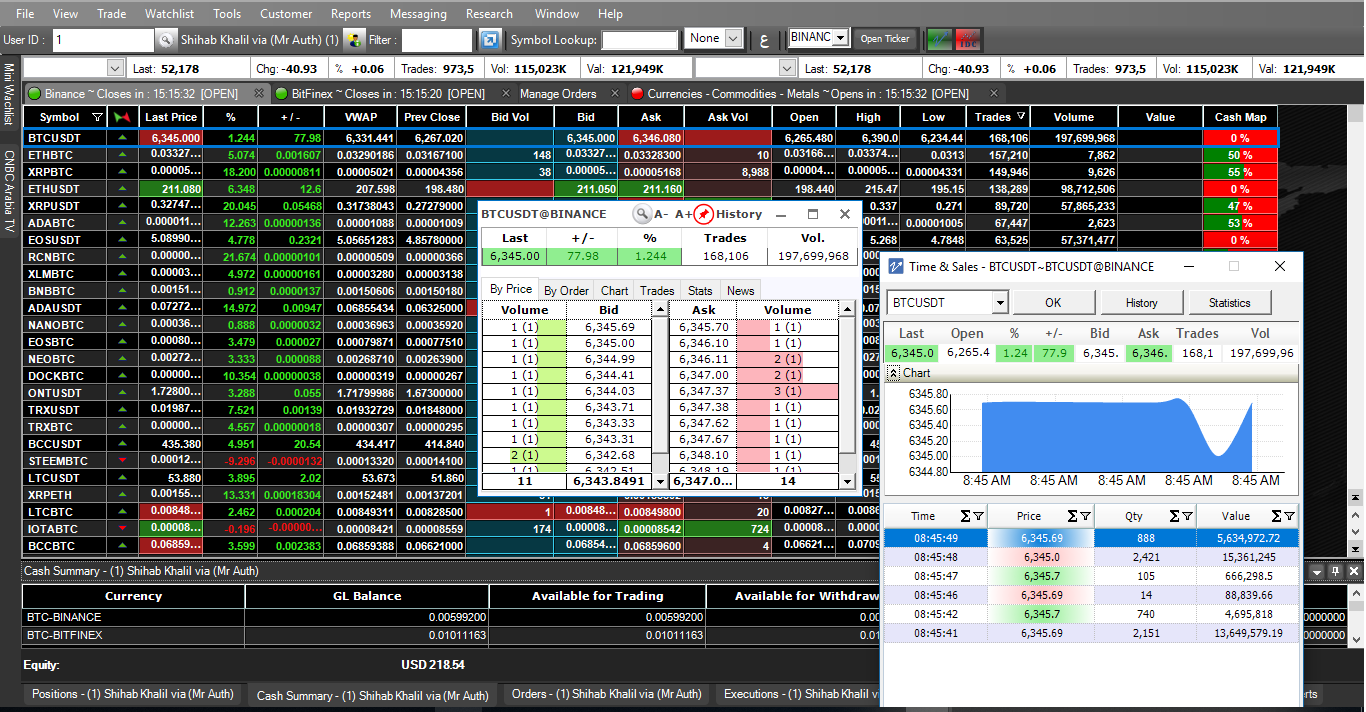Image resolution: width=1366 pixels, height=712 pixels.
Task: Open the Mini Watchlist side panel
Action: point(9,97)
